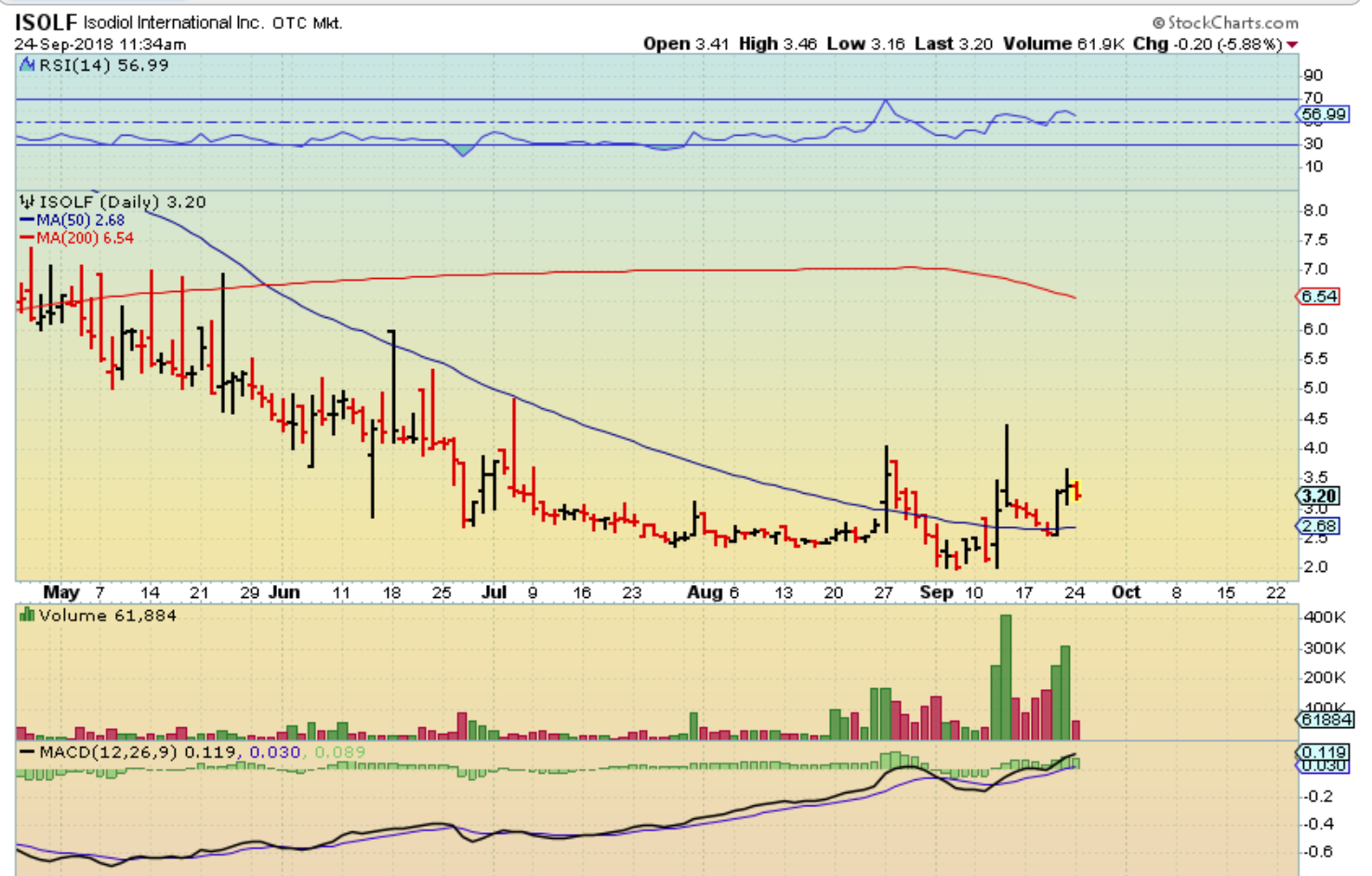This screenshot has width=1372, height=876.
Task: Click the 3.20 last price tag
Action: point(1319,496)
